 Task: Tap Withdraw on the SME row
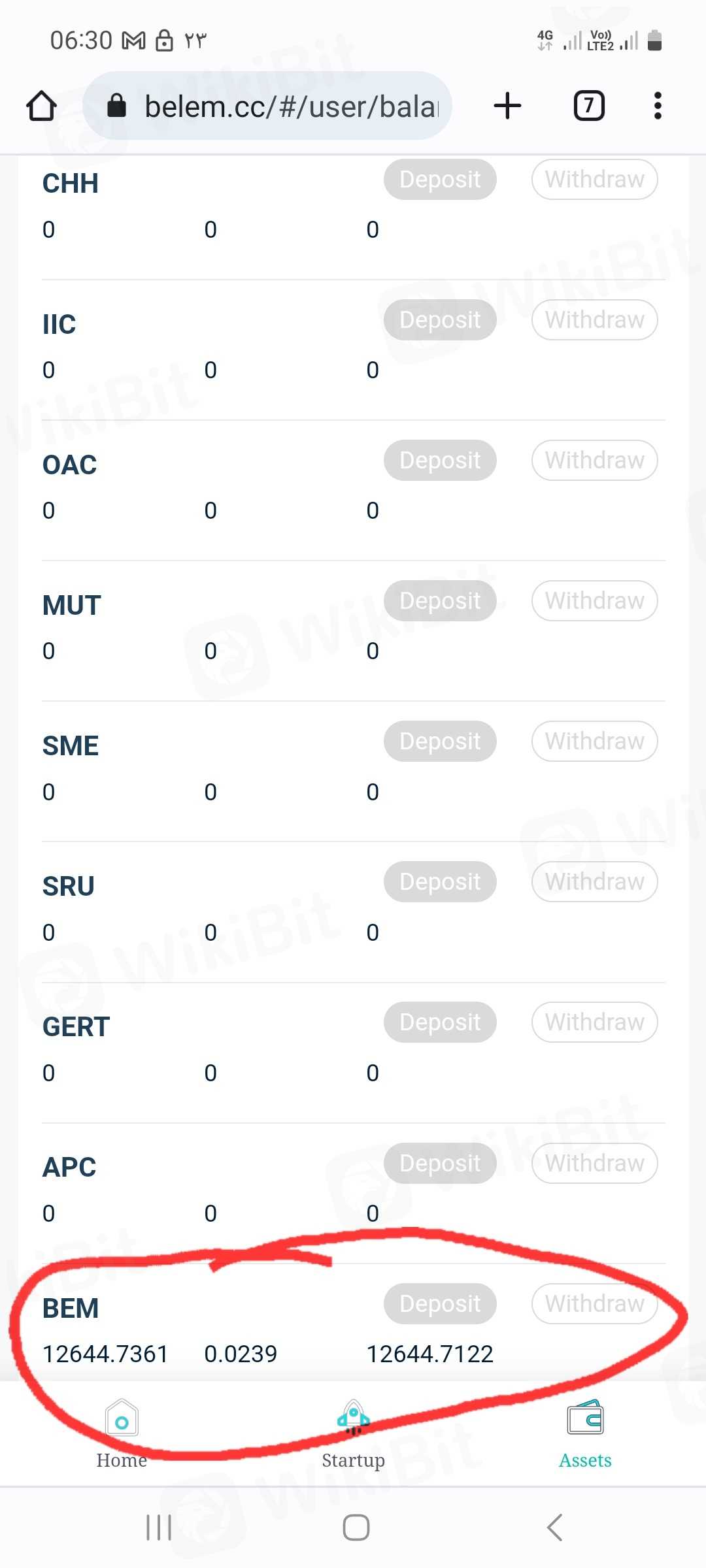pos(594,741)
